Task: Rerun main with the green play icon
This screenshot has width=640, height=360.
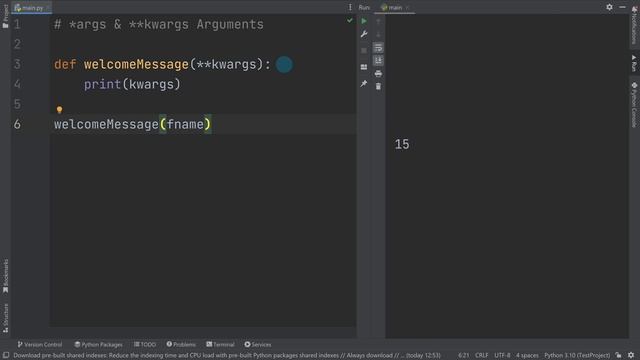Action: [x=364, y=21]
